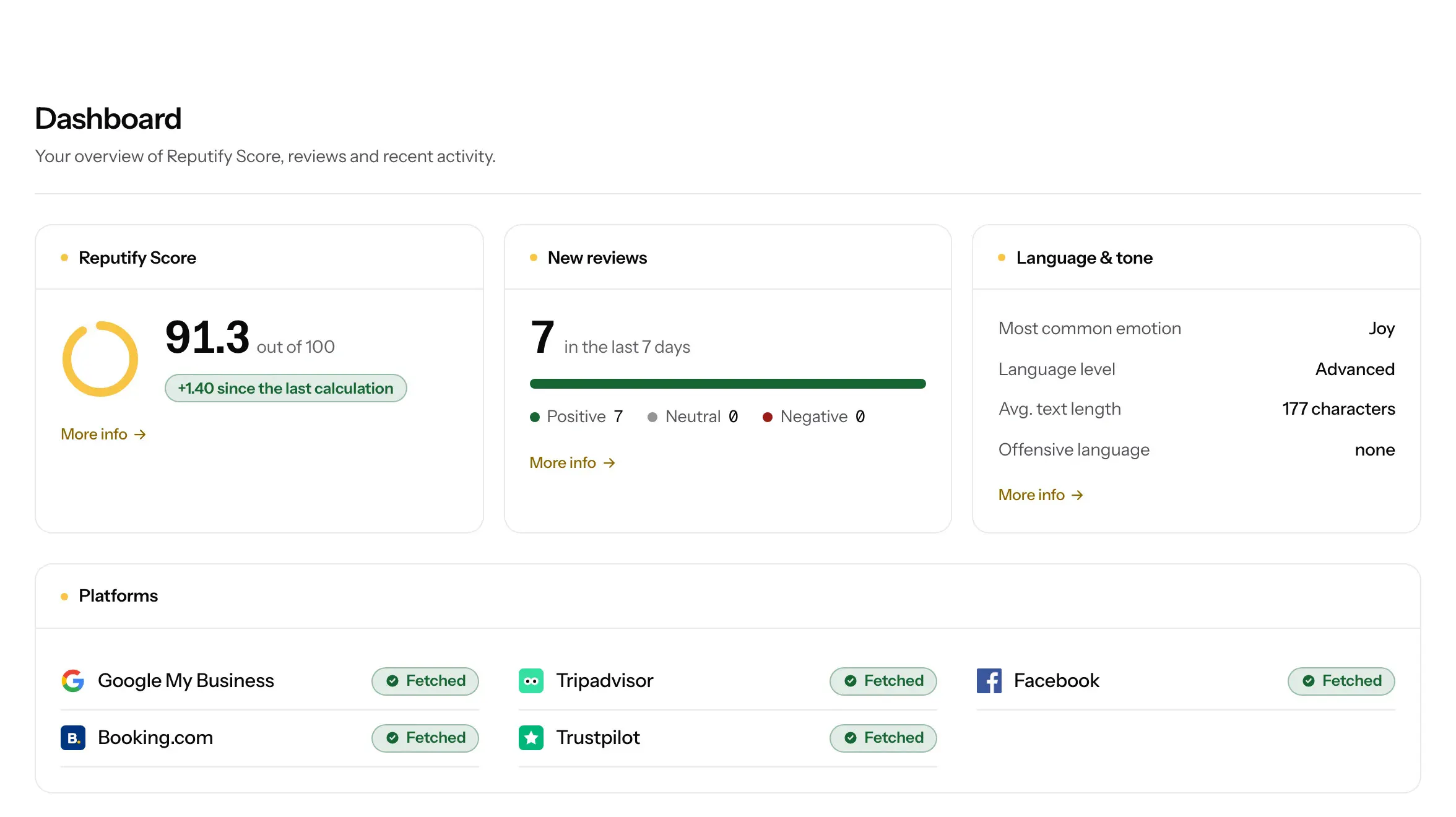Click the 'none' offensive language value
The height and width of the screenshot is (817, 1456).
(x=1375, y=450)
